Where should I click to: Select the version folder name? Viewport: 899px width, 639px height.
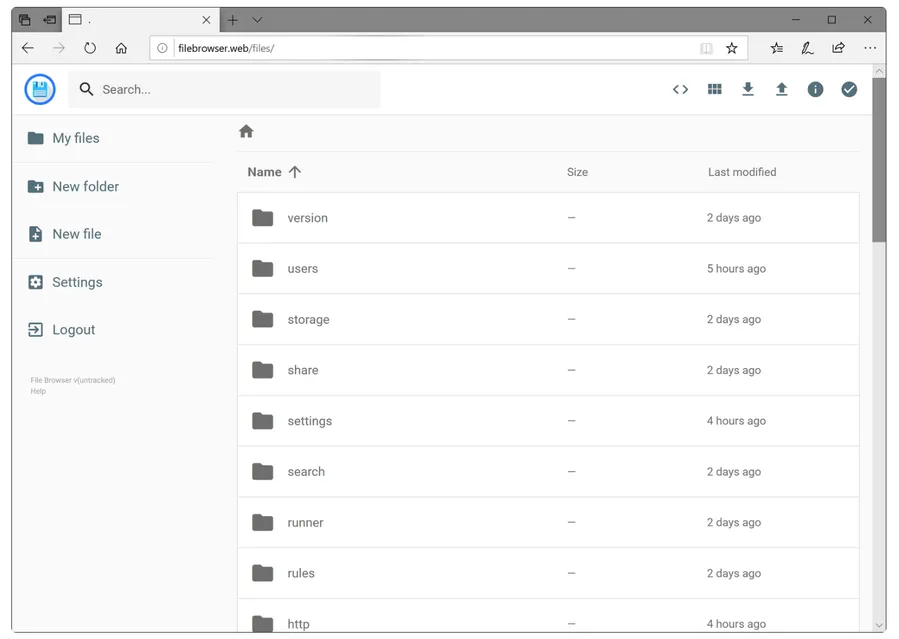[x=308, y=218]
